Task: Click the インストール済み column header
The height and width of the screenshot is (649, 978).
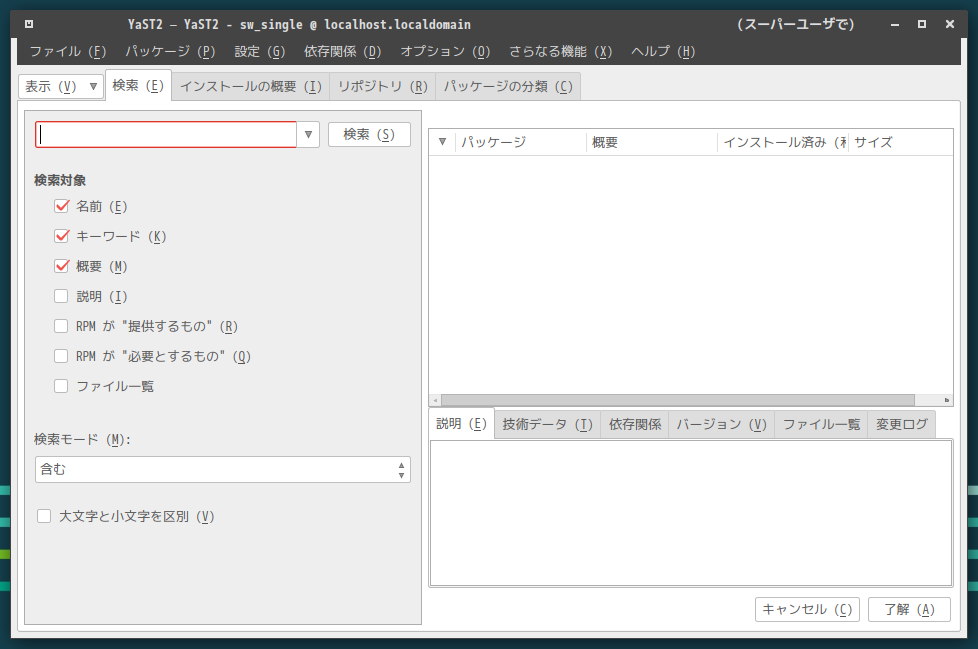Action: point(783,142)
